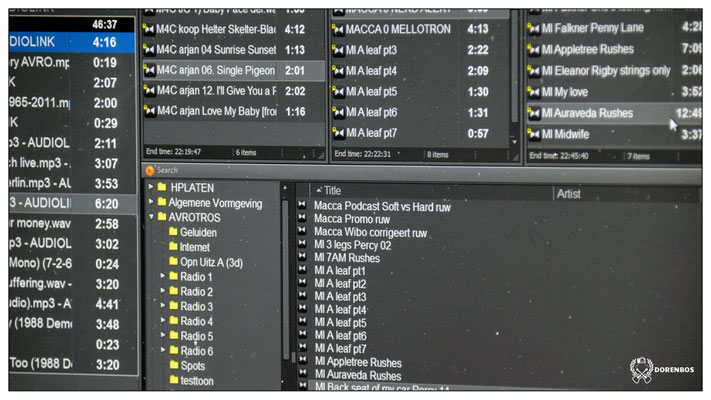Click audio icon of MI Falkner Penny Lane

click(x=534, y=29)
